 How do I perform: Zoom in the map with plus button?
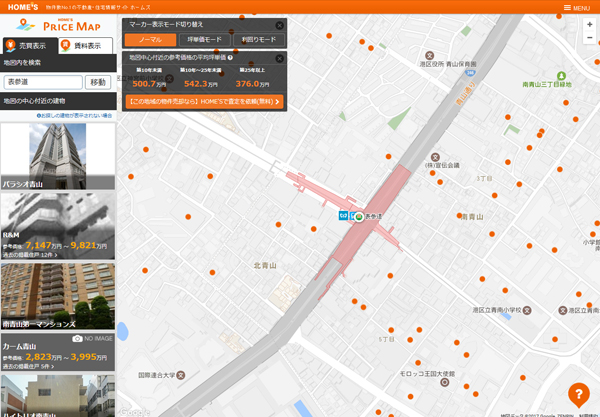590,24
